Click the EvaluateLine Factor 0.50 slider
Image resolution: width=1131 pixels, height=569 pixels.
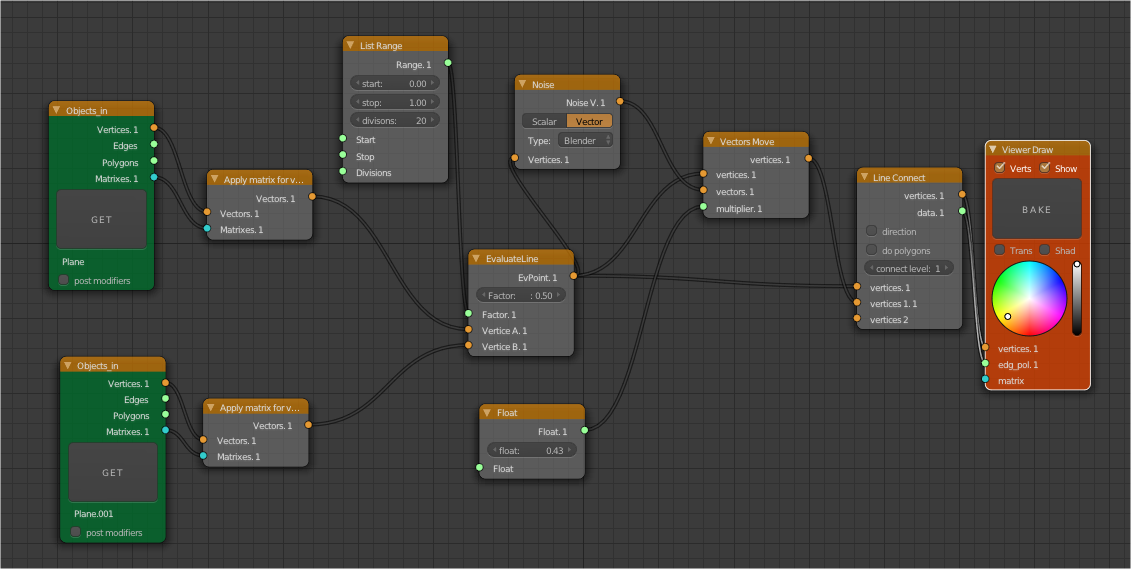pos(521,296)
